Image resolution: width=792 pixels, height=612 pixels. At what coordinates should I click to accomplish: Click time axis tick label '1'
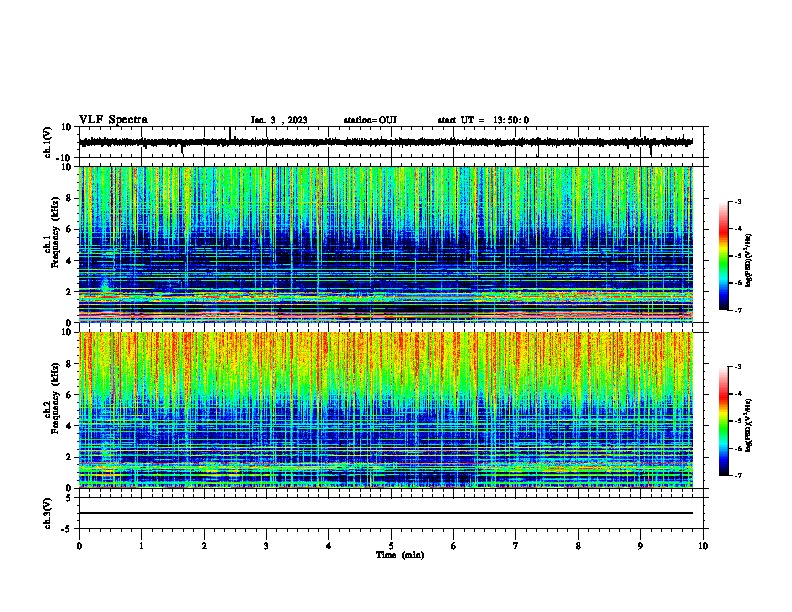pyautogui.click(x=141, y=546)
